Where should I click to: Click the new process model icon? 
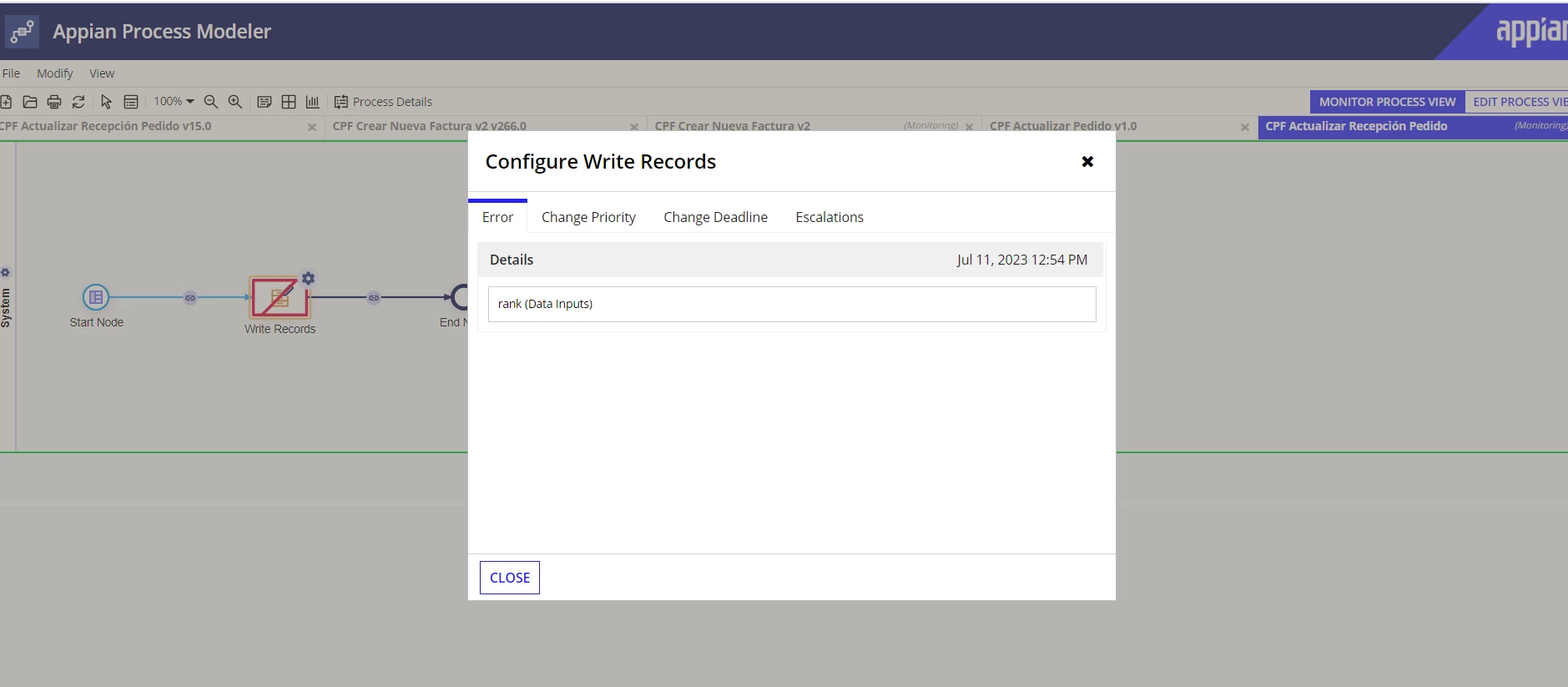coord(6,102)
